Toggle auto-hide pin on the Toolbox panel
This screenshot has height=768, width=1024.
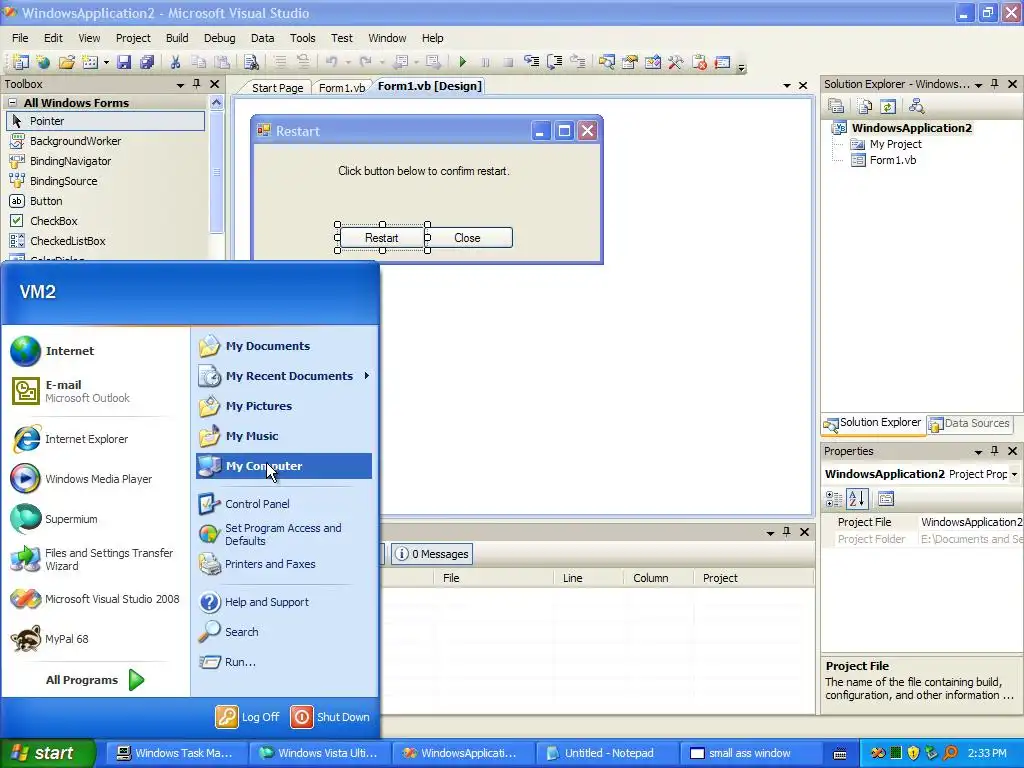[x=197, y=84]
